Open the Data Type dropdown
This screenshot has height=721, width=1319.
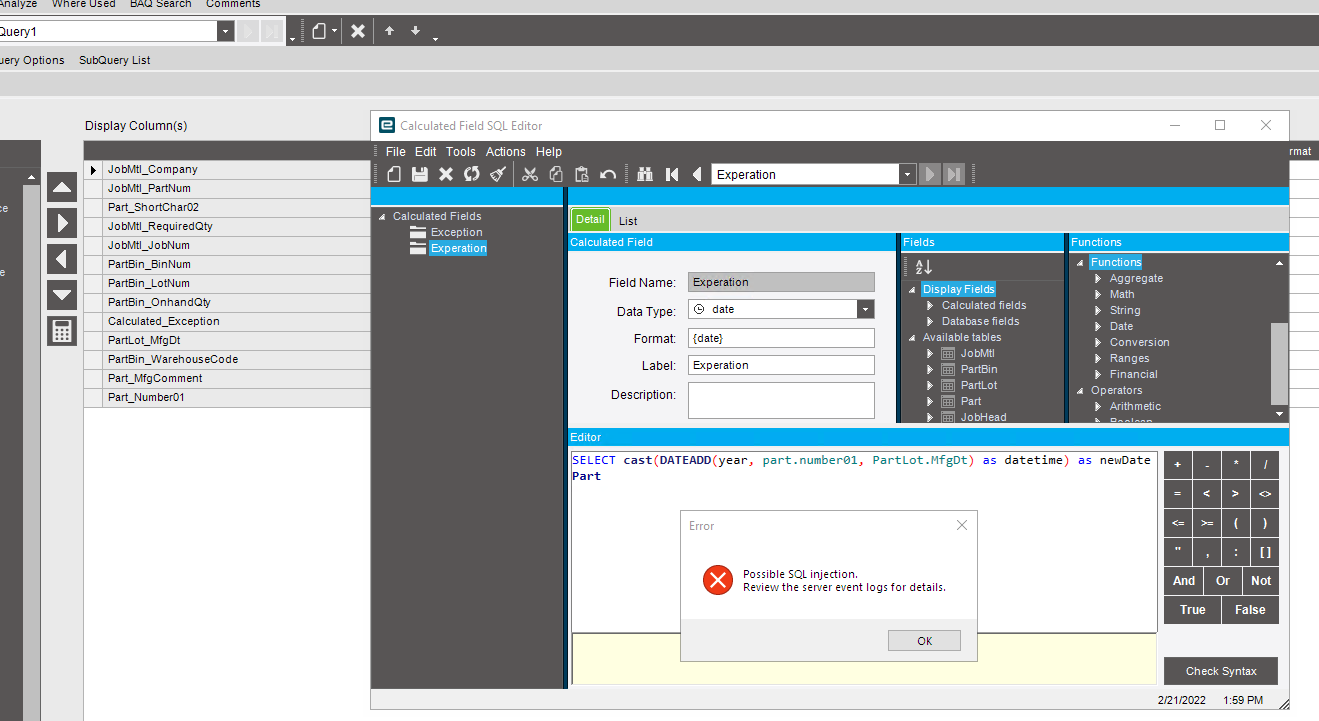coord(866,310)
